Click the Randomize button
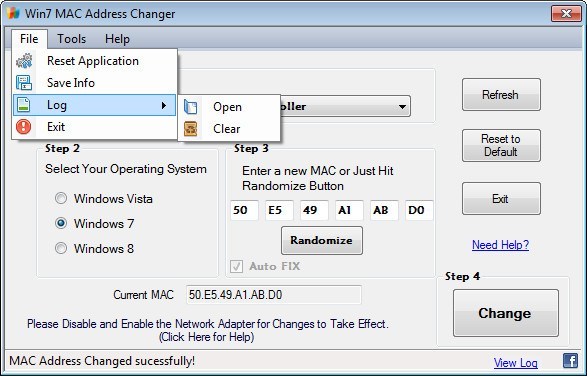The height and width of the screenshot is (376, 587). coord(322,240)
